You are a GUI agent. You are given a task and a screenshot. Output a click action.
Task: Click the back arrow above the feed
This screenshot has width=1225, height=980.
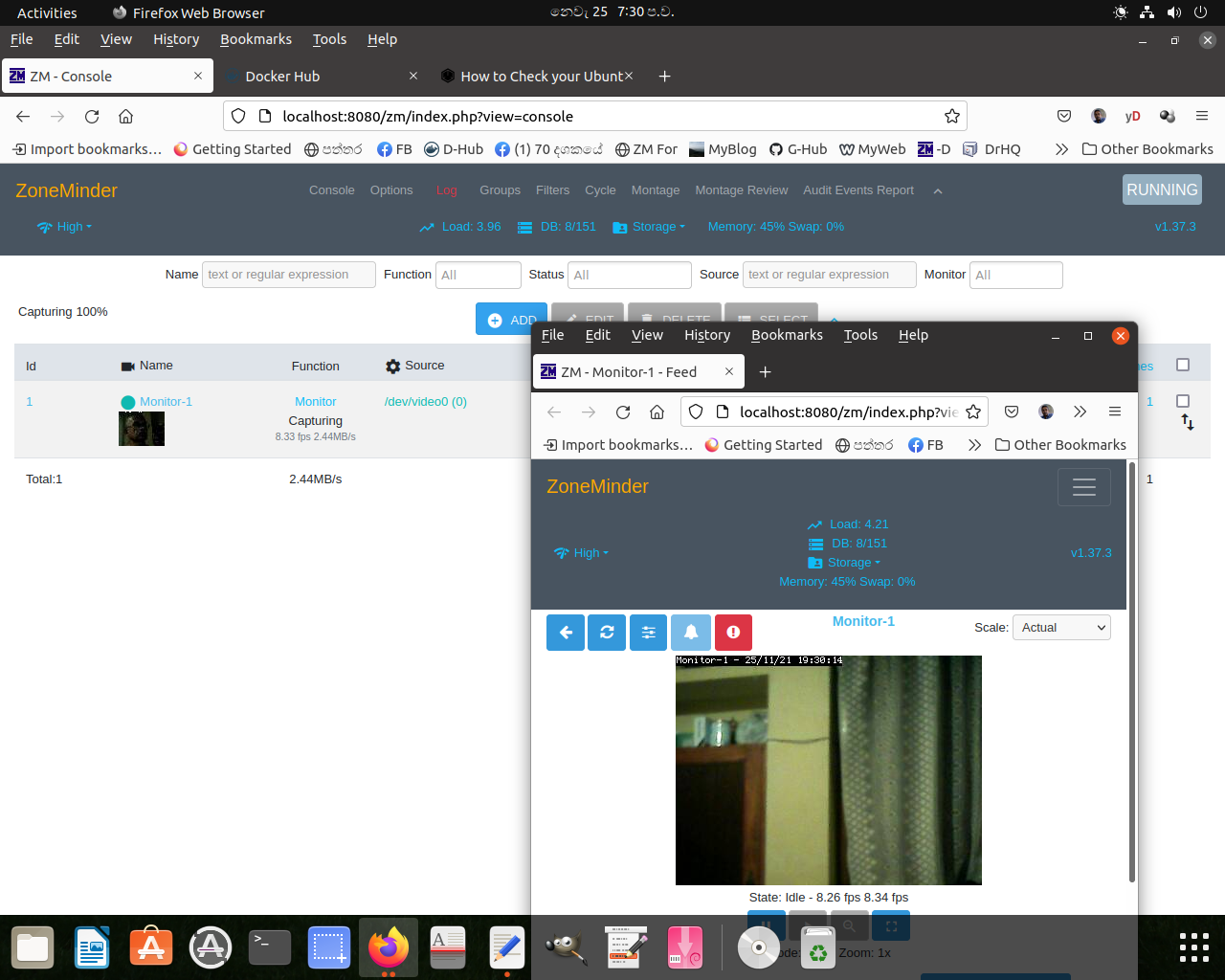click(x=565, y=632)
